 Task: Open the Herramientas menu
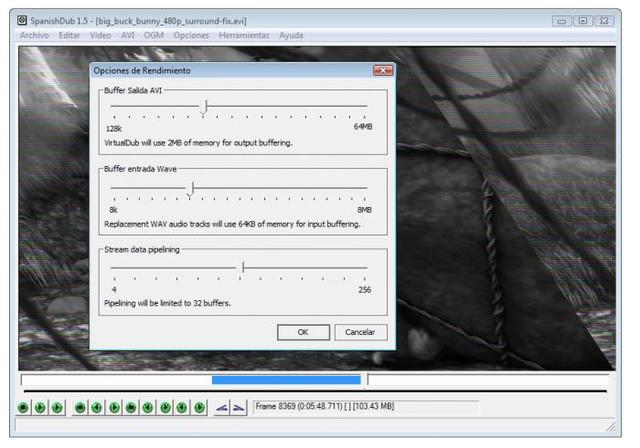(x=244, y=35)
